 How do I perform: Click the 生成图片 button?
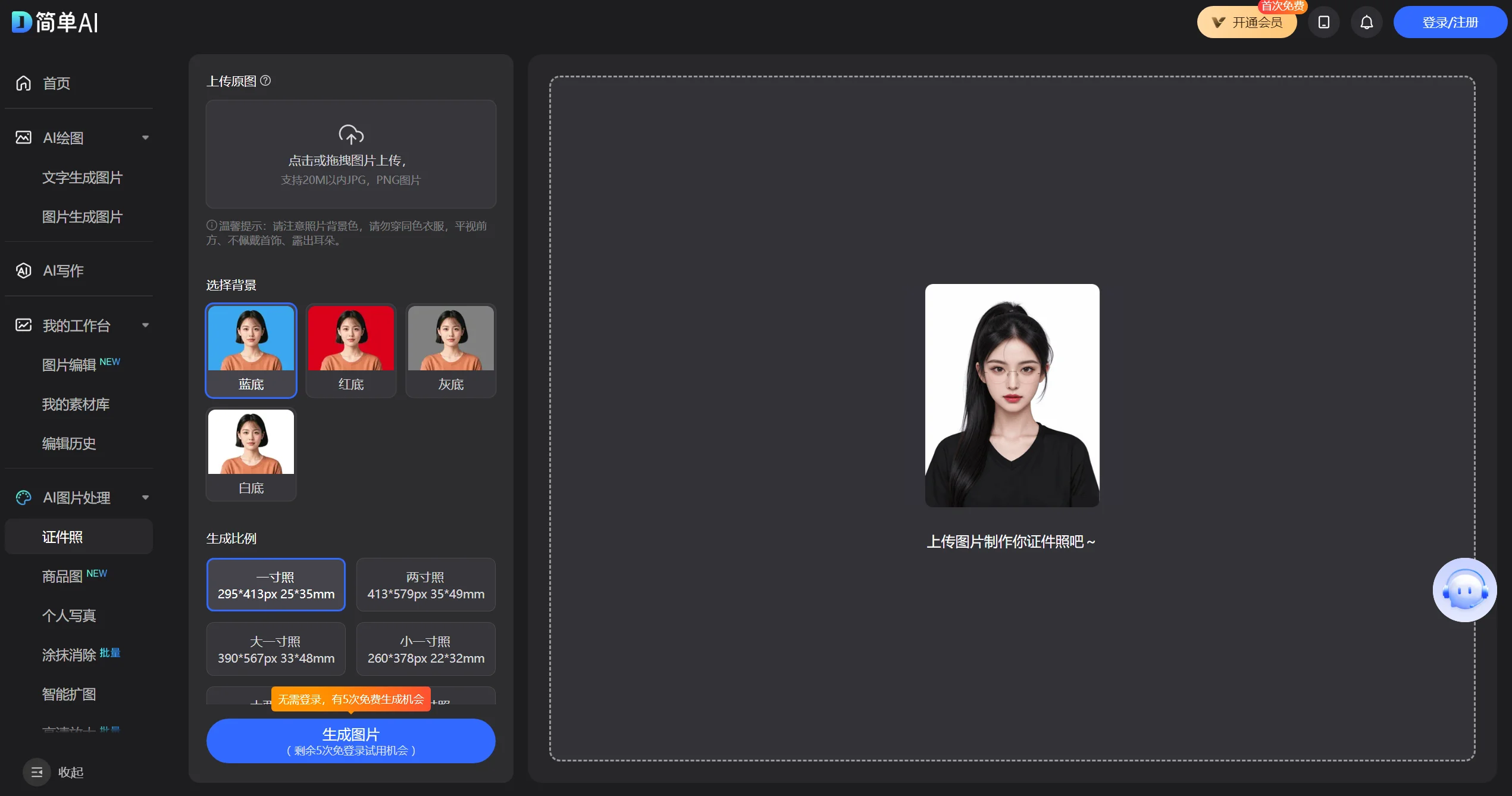[x=350, y=740]
